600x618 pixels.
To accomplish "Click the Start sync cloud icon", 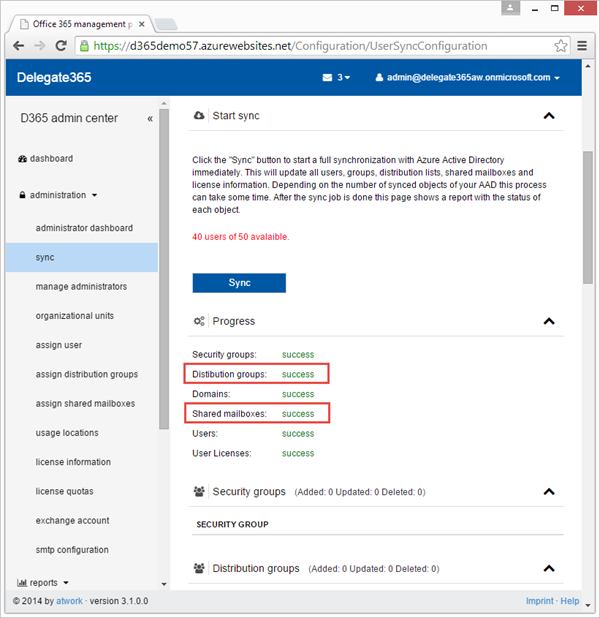I will [199, 115].
